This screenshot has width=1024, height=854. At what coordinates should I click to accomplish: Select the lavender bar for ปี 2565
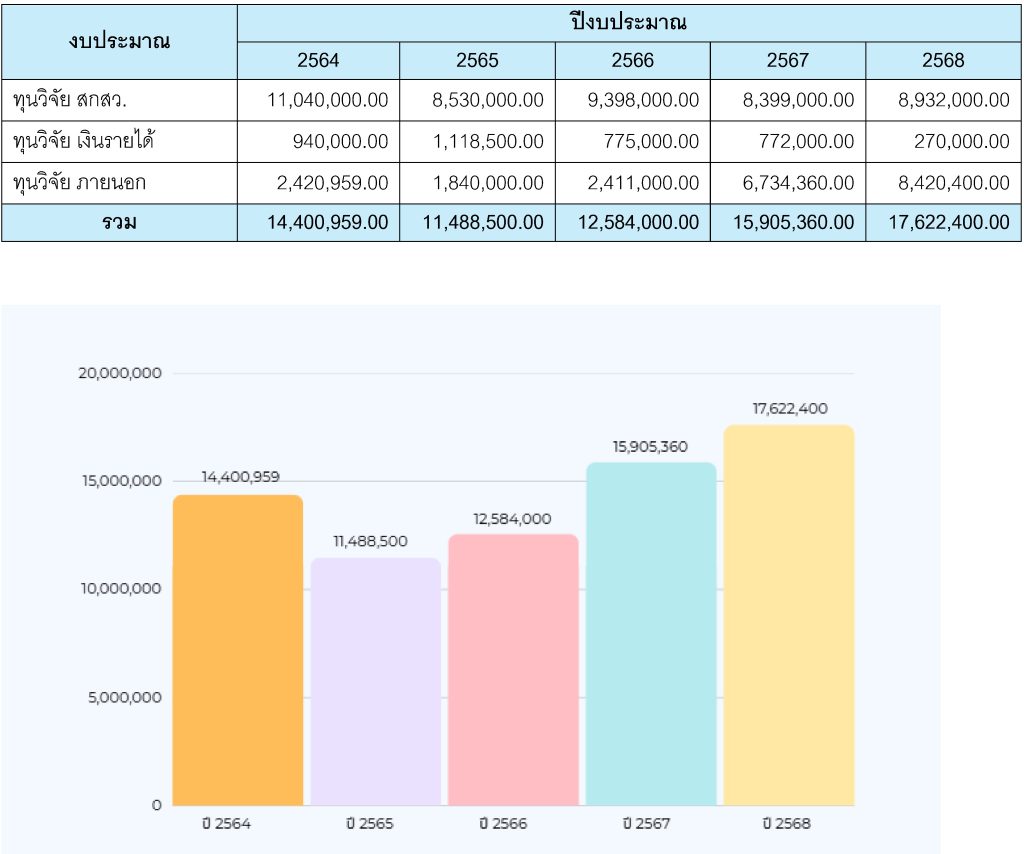(375, 681)
